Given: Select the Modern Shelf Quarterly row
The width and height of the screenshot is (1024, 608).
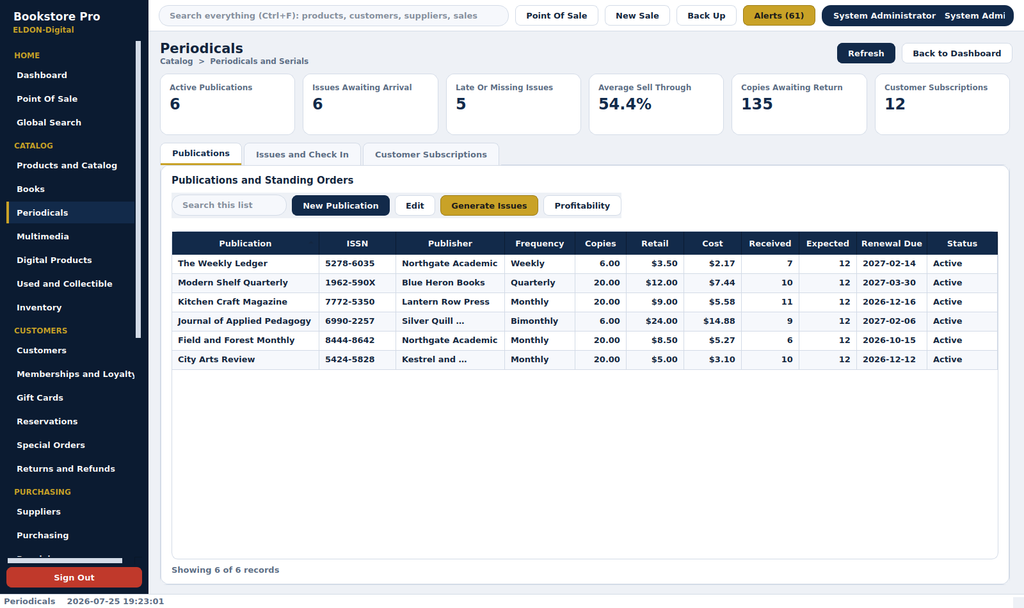Looking at the screenshot, I should pos(584,283).
